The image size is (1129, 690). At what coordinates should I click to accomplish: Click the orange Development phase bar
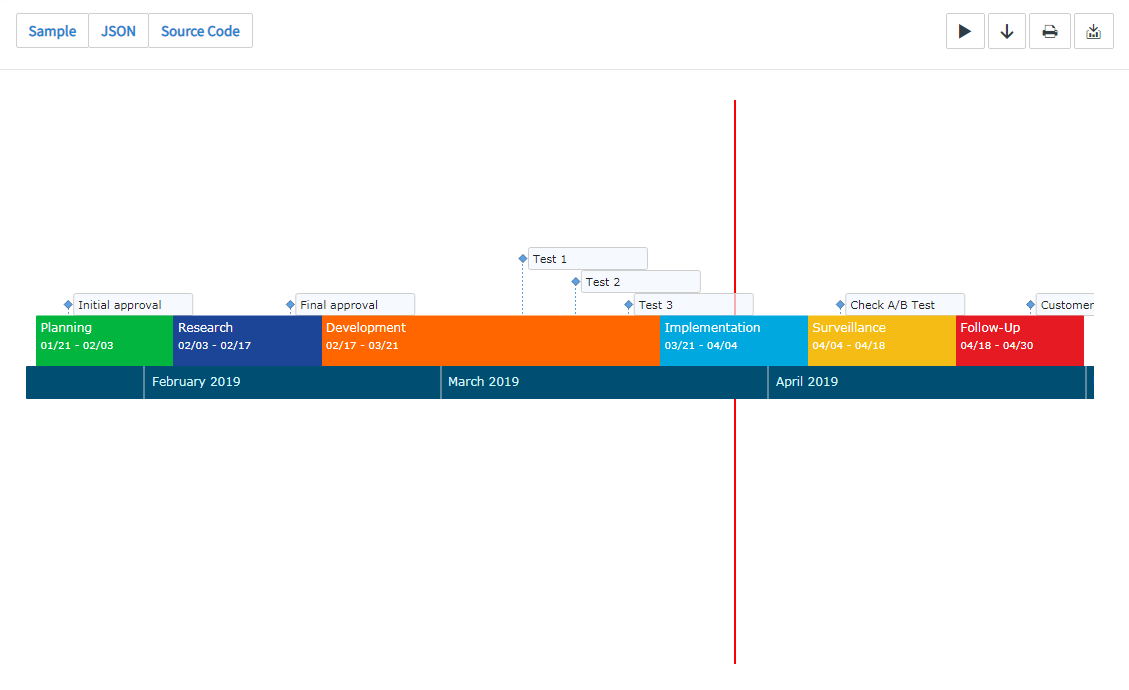coord(490,340)
